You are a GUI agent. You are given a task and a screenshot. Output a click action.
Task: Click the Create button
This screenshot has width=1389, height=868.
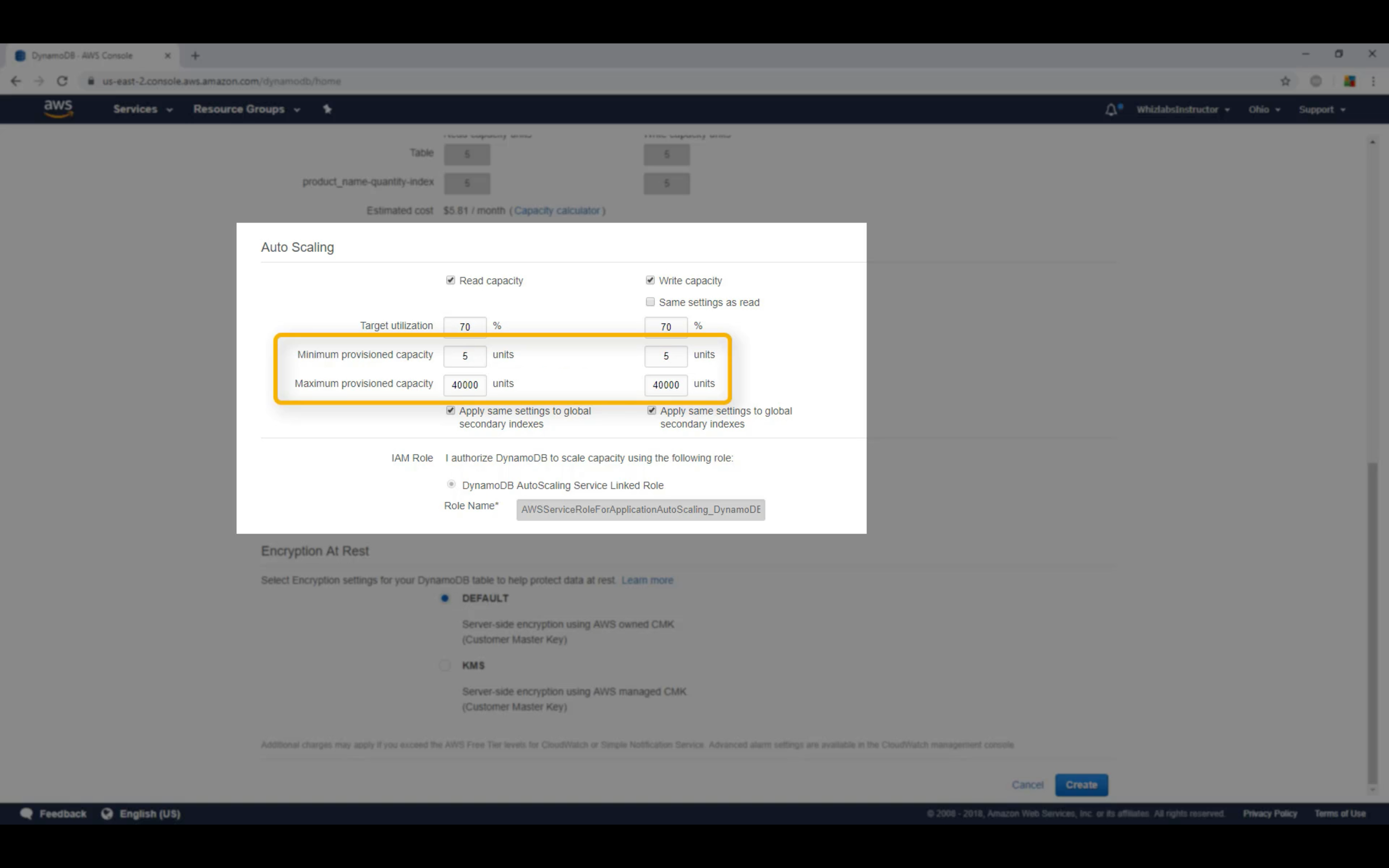point(1081,785)
